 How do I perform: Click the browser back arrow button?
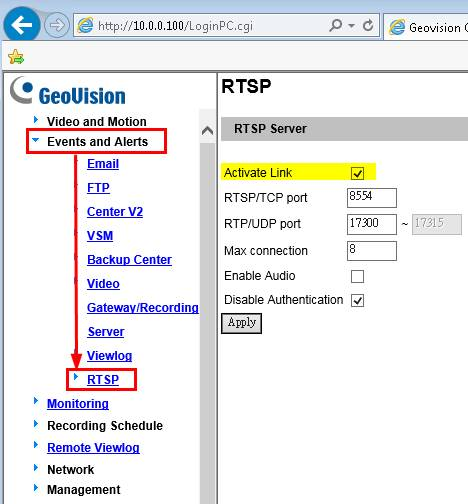pyautogui.click(x=21, y=24)
